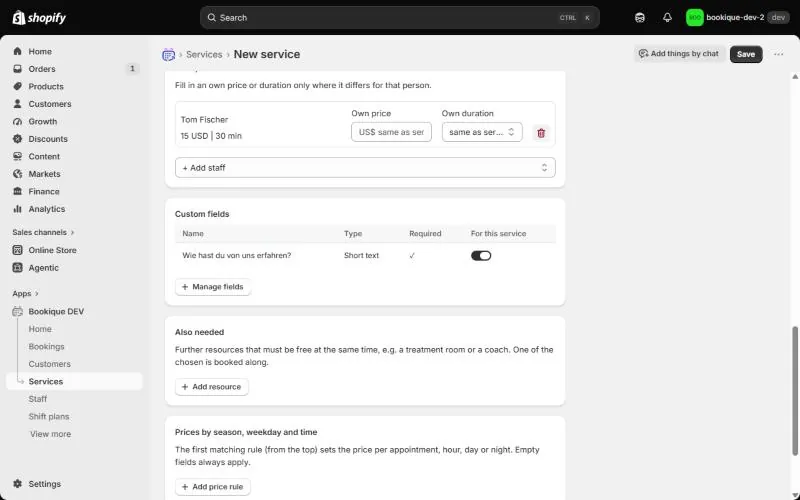Click the page vertical scrollbar thumb
The image size is (800, 500).
795,391
